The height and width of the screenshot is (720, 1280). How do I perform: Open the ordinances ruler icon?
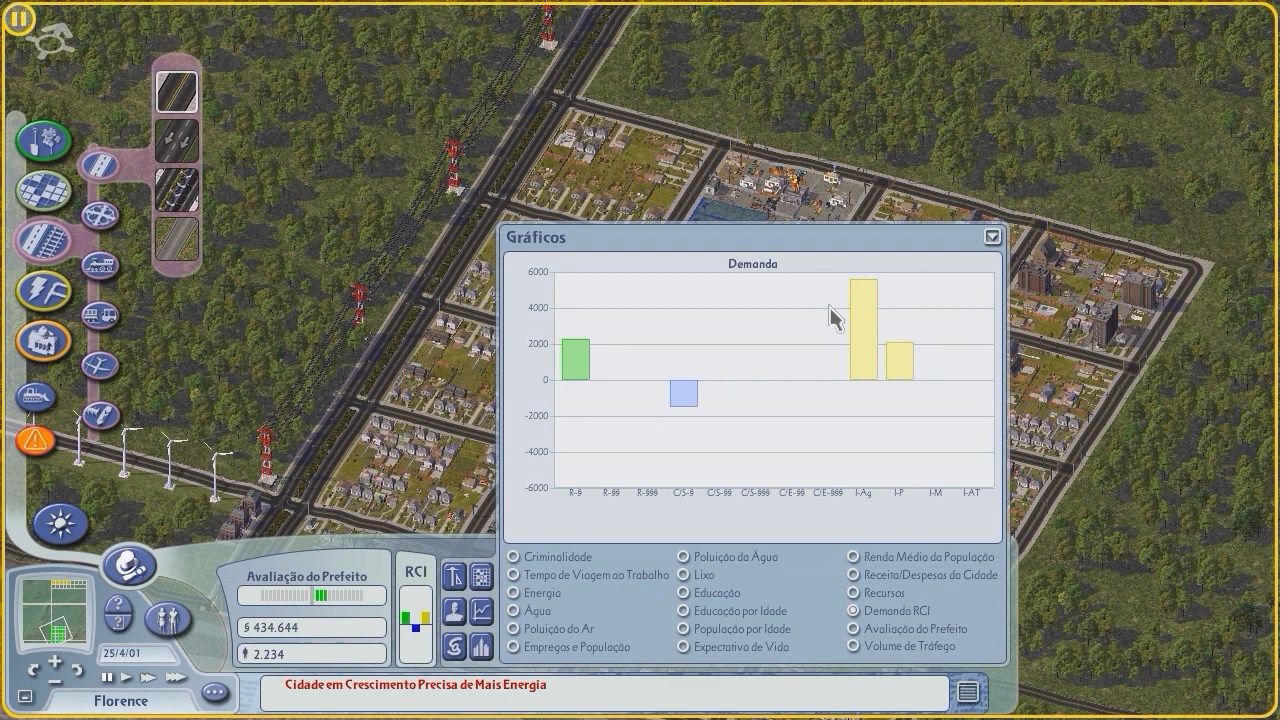tap(454, 576)
